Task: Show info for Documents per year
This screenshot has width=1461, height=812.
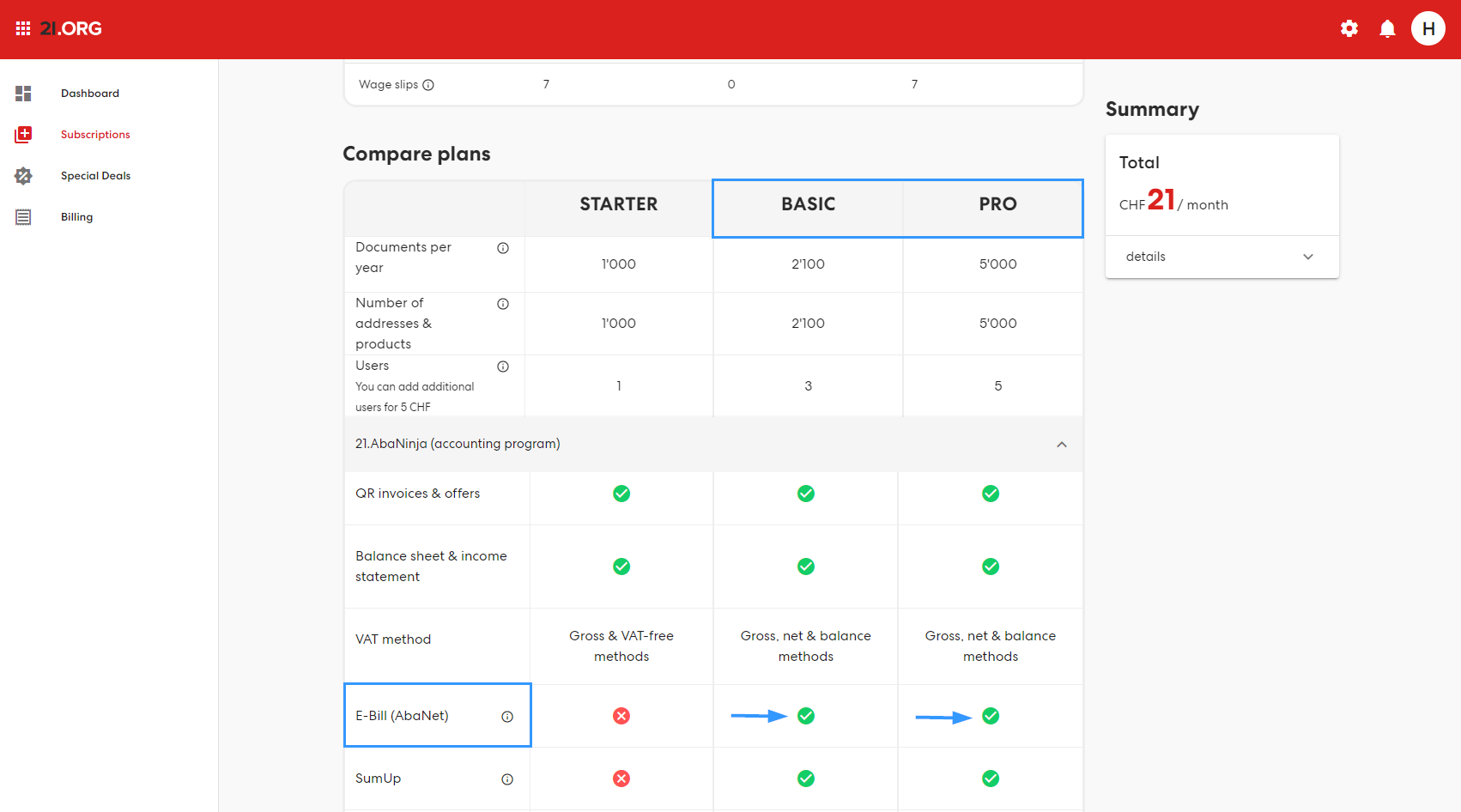Action: tap(503, 248)
